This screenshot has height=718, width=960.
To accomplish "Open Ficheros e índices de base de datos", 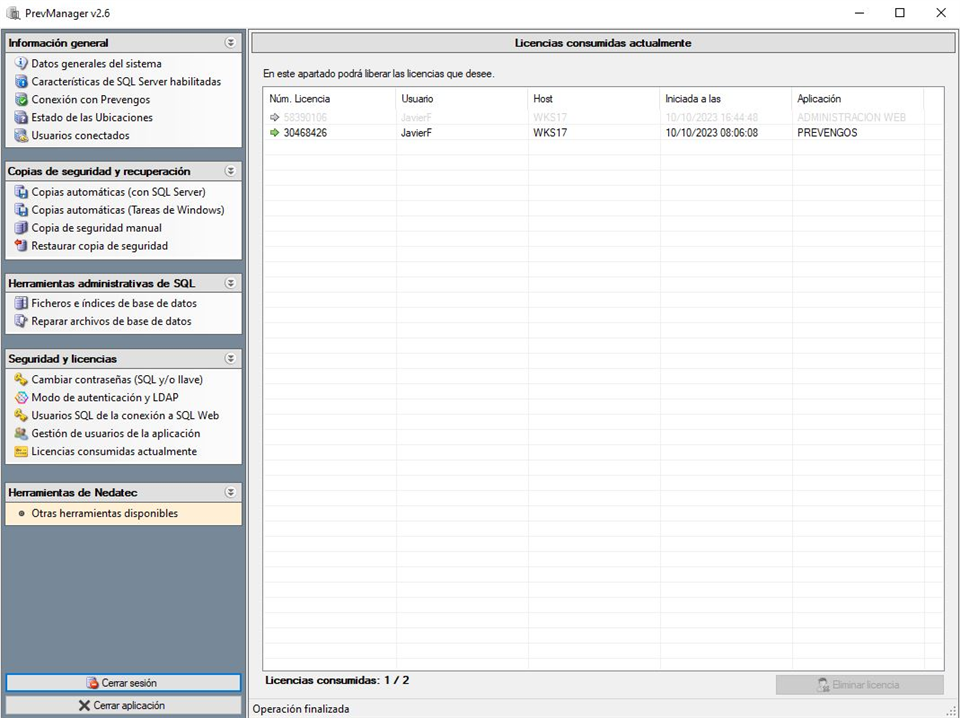I will [113, 304].
